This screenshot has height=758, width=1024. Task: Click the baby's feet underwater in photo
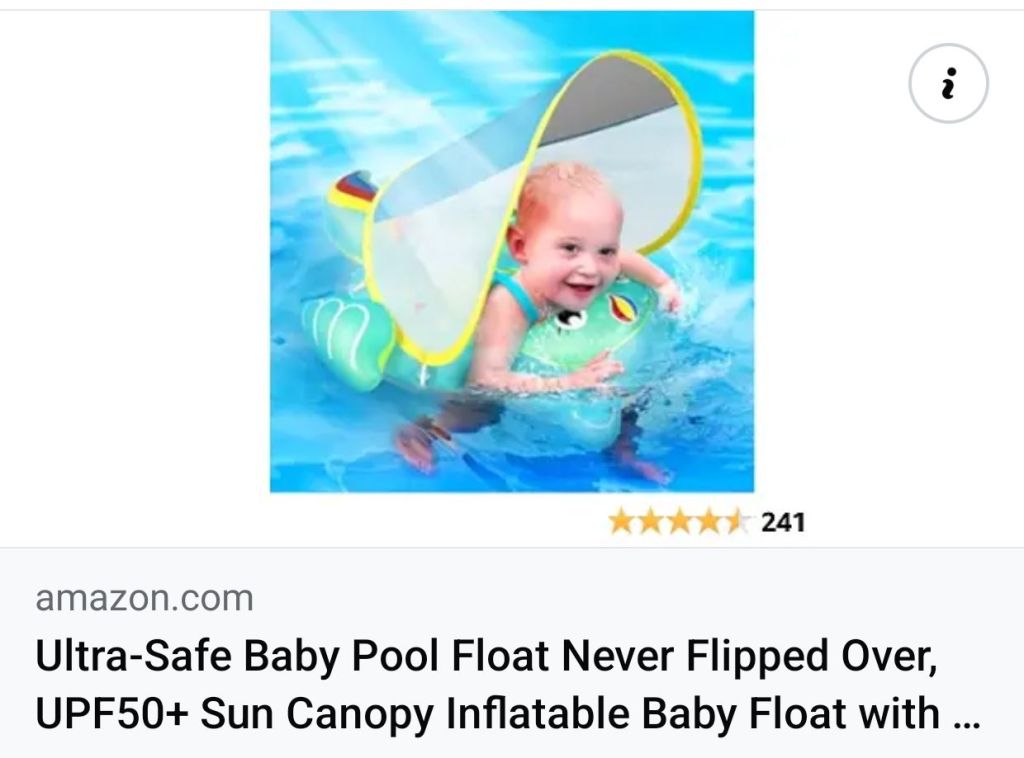pos(418,444)
